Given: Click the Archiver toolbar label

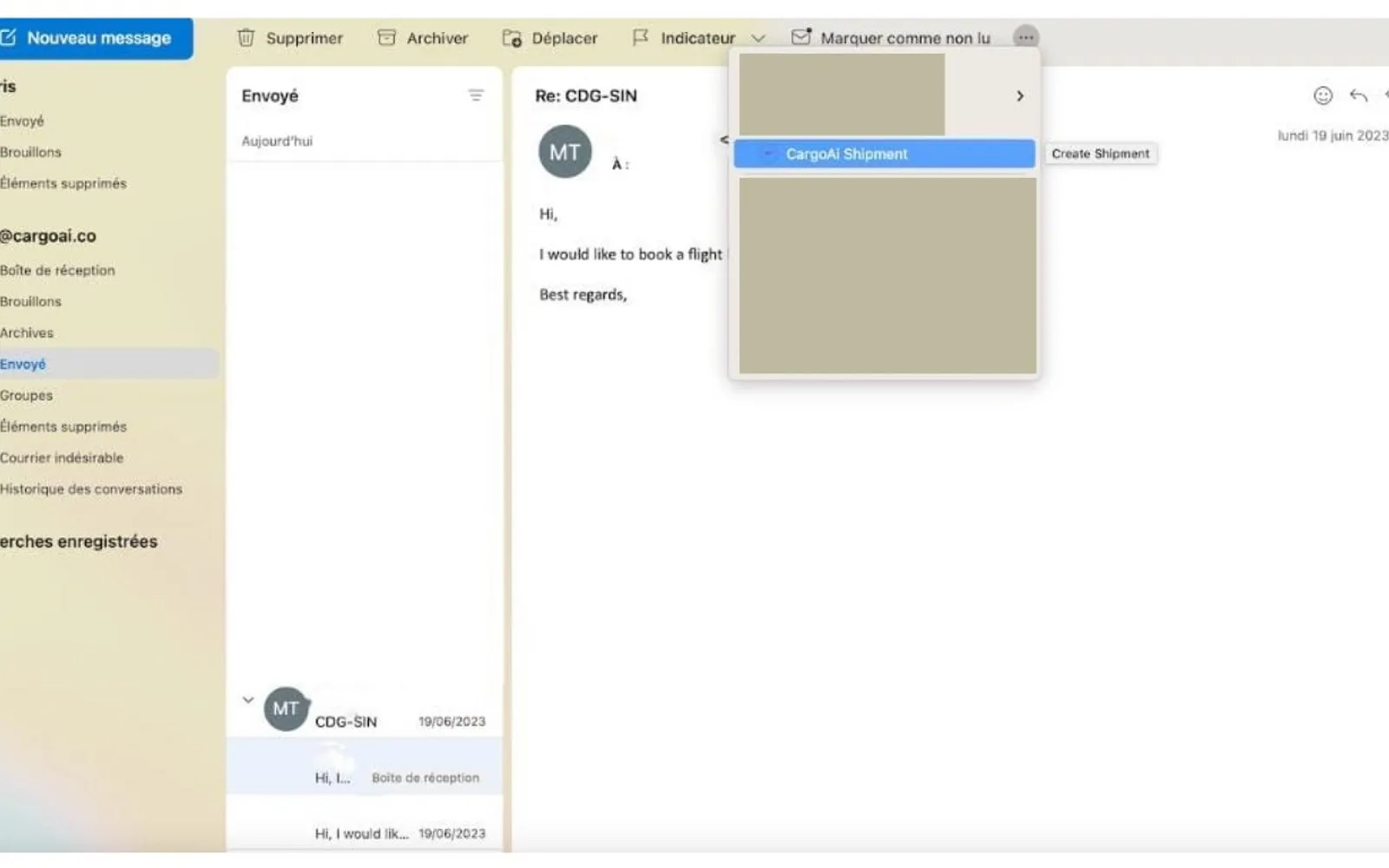Looking at the screenshot, I should click(438, 38).
